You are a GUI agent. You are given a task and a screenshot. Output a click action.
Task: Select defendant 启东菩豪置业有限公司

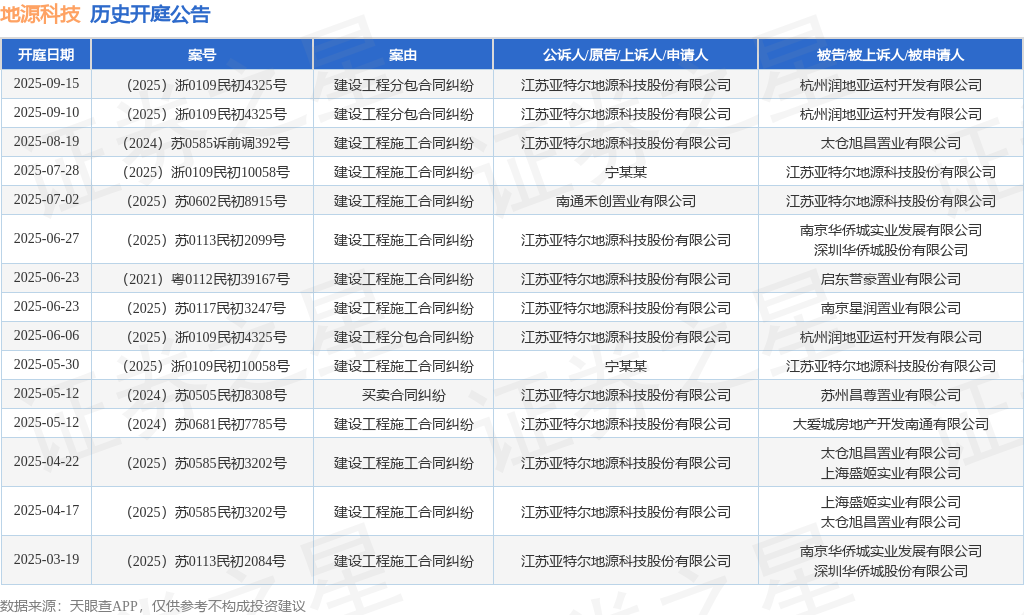coord(891,279)
